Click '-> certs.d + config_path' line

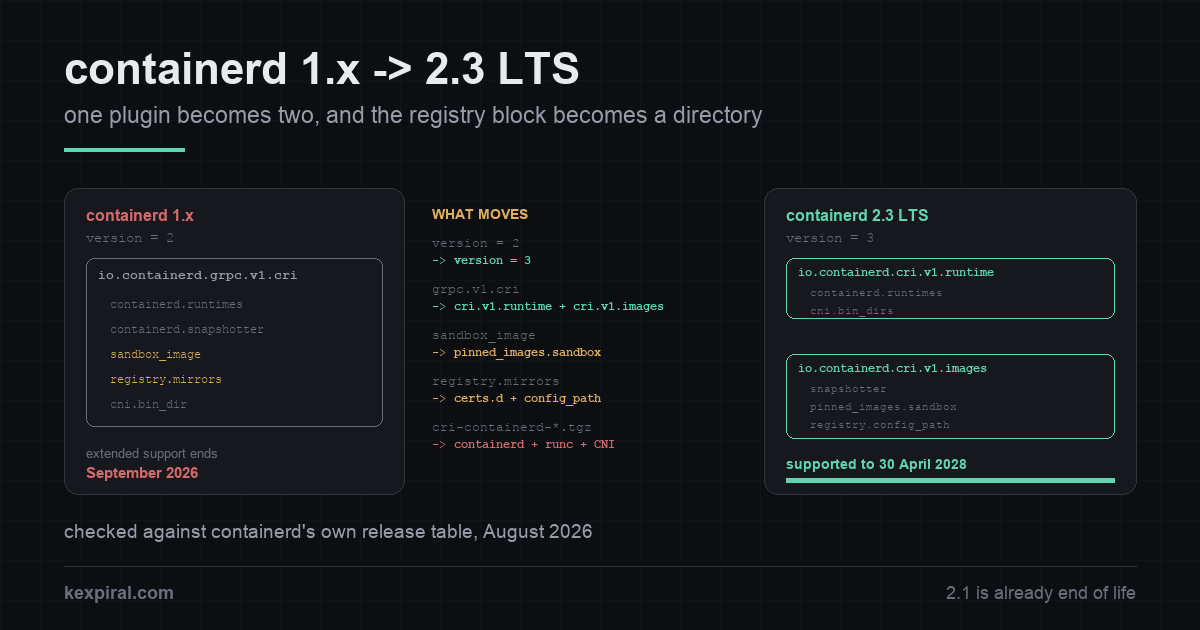click(516, 398)
